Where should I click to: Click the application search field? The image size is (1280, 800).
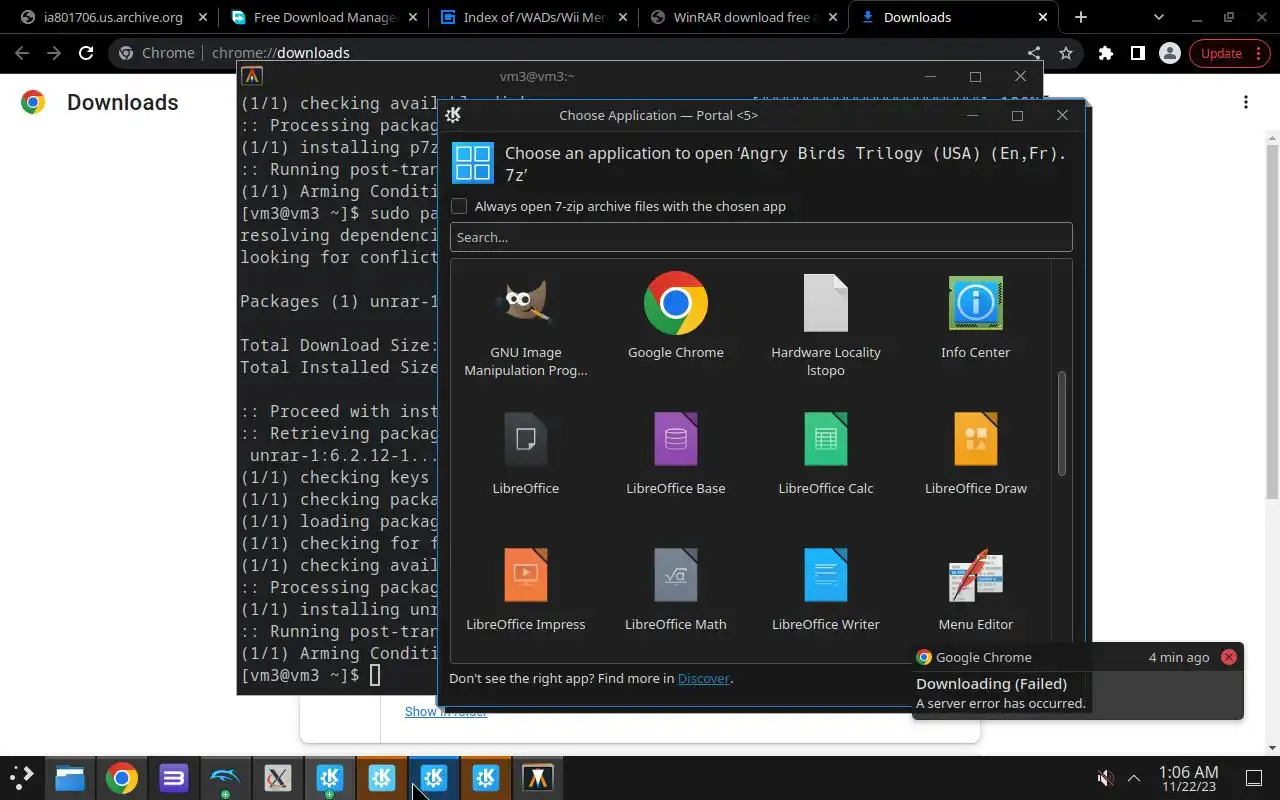point(761,237)
